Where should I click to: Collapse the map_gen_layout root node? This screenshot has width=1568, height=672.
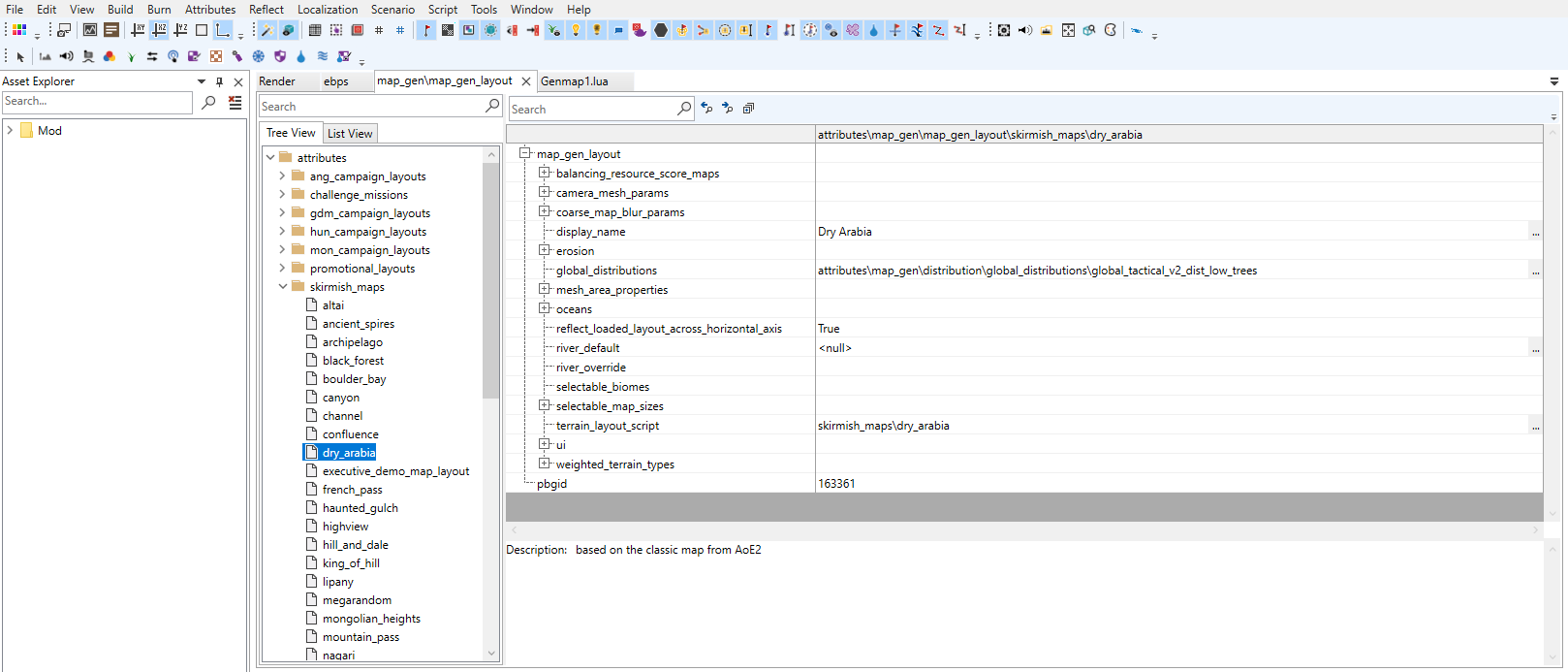point(525,153)
